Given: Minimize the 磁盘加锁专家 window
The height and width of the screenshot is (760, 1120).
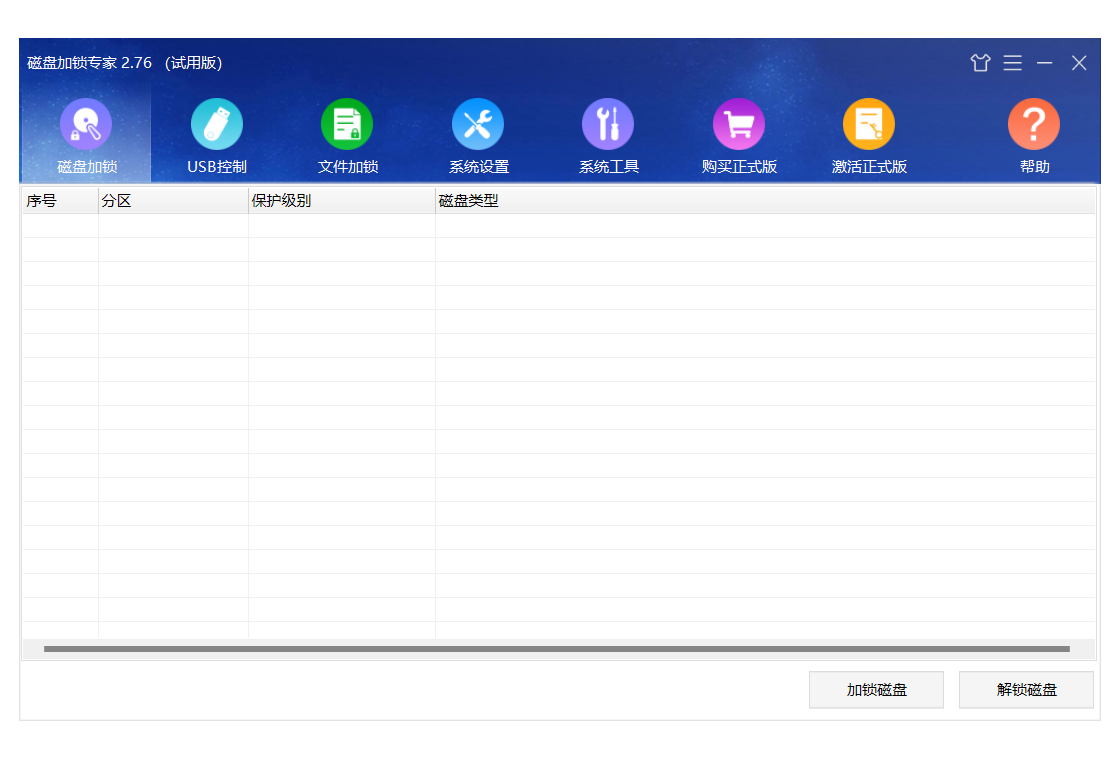Looking at the screenshot, I should click(1044, 63).
